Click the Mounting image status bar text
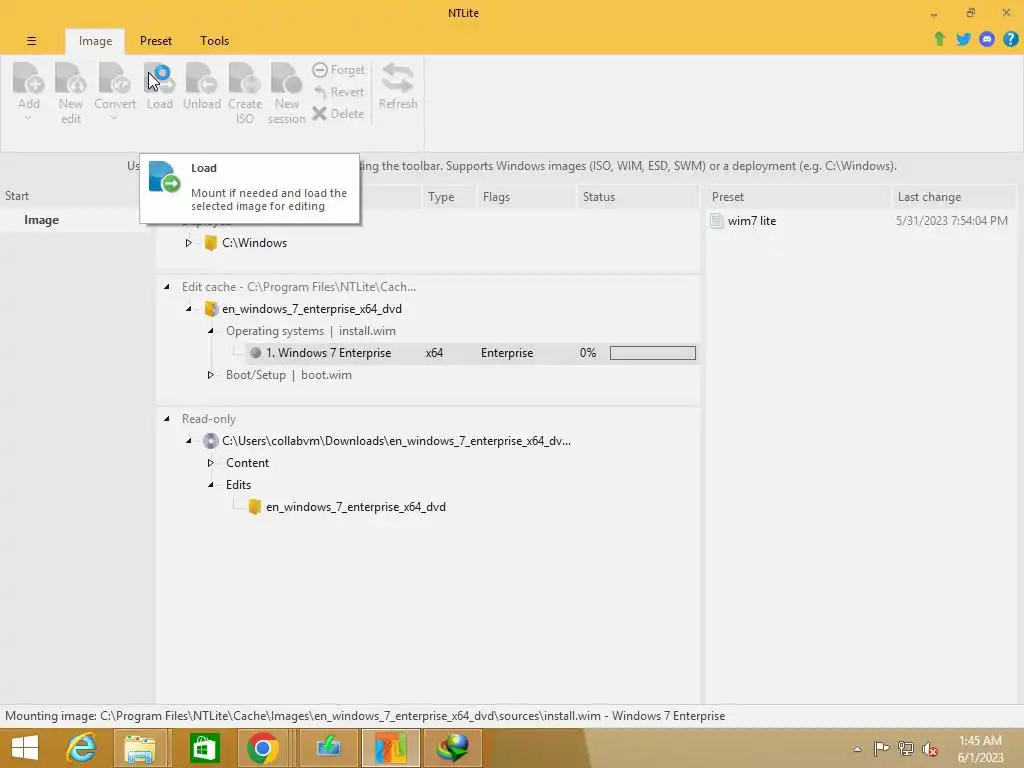Screen dimensions: 1024x768 click(x=365, y=716)
